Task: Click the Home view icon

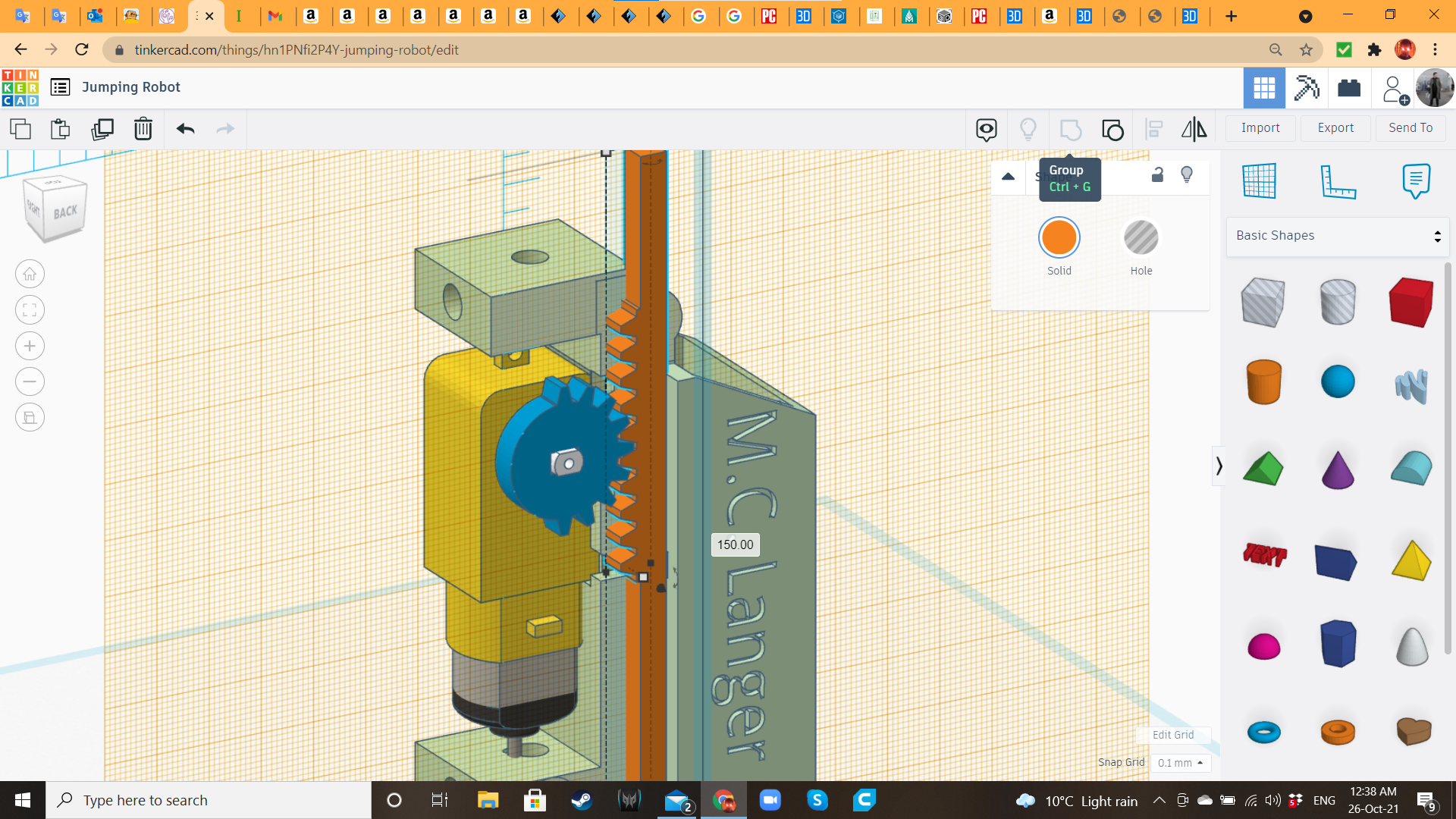Action: [30, 274]
